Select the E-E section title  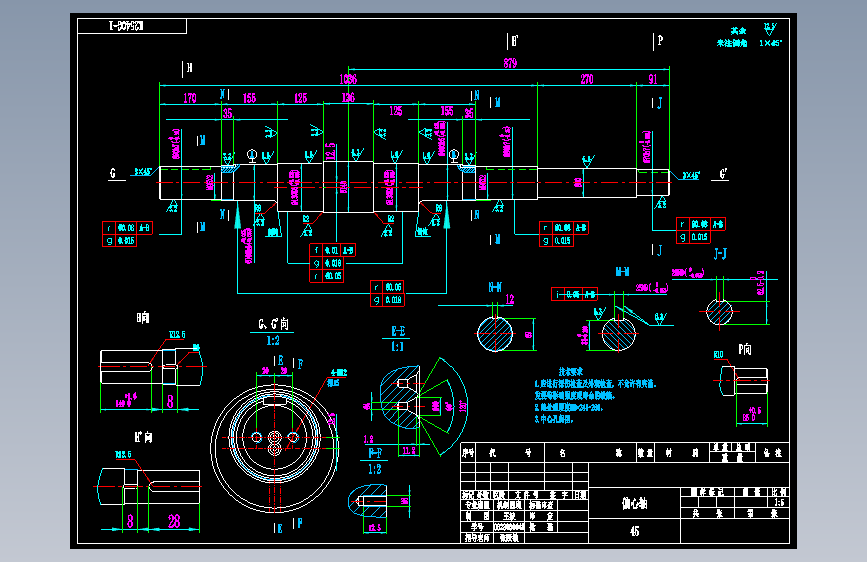[398, 331]
